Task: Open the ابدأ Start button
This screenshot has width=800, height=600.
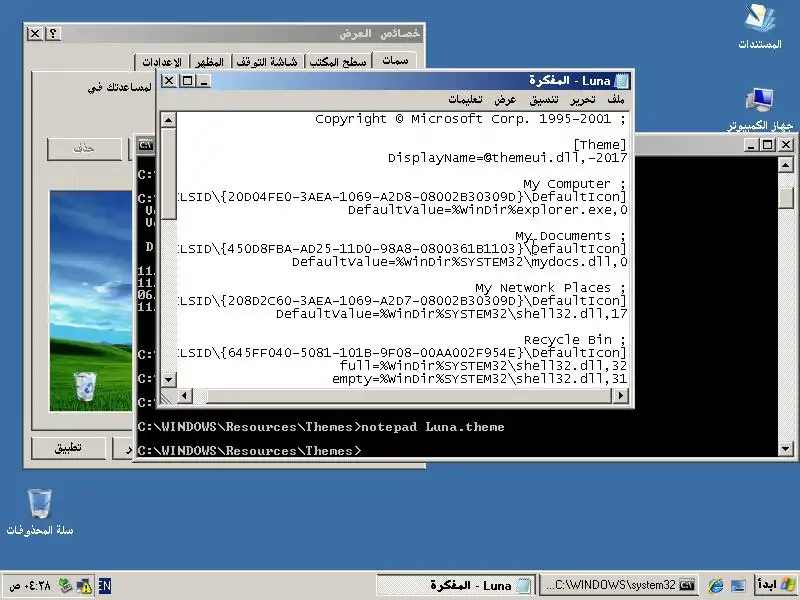Action: point(775,585)
